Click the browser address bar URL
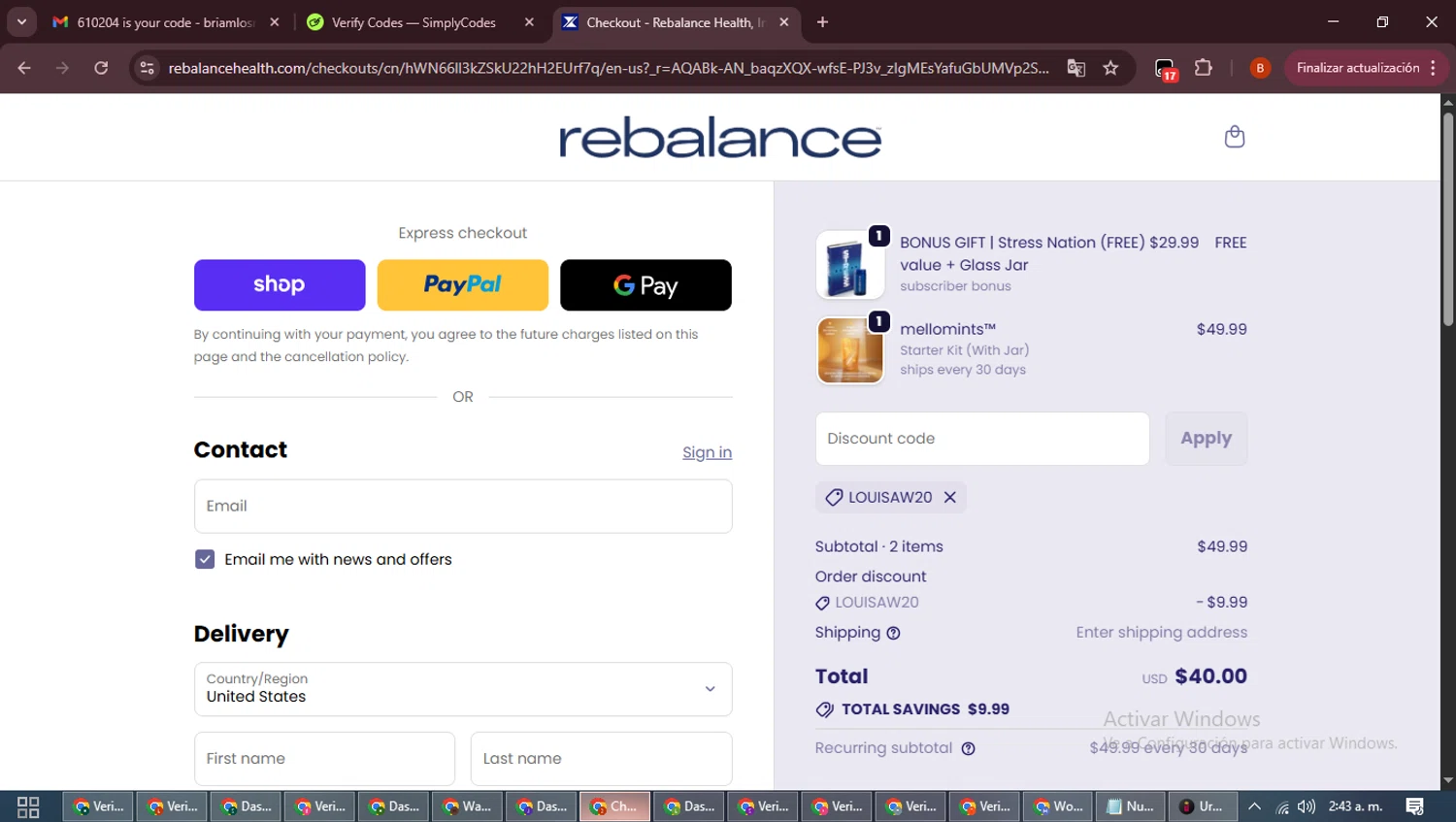 [x=608, y=68]
